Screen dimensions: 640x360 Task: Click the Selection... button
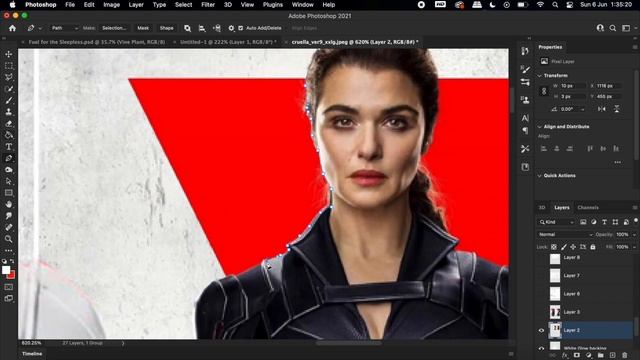click(x=114, y=28)
